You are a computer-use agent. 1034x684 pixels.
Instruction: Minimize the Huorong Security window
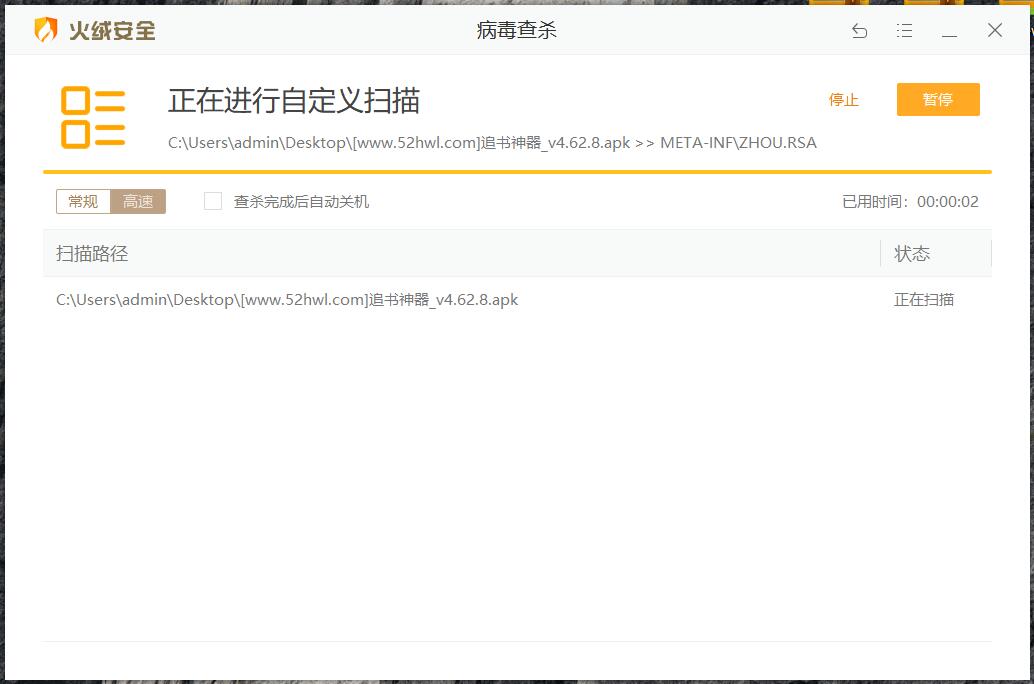946,31
